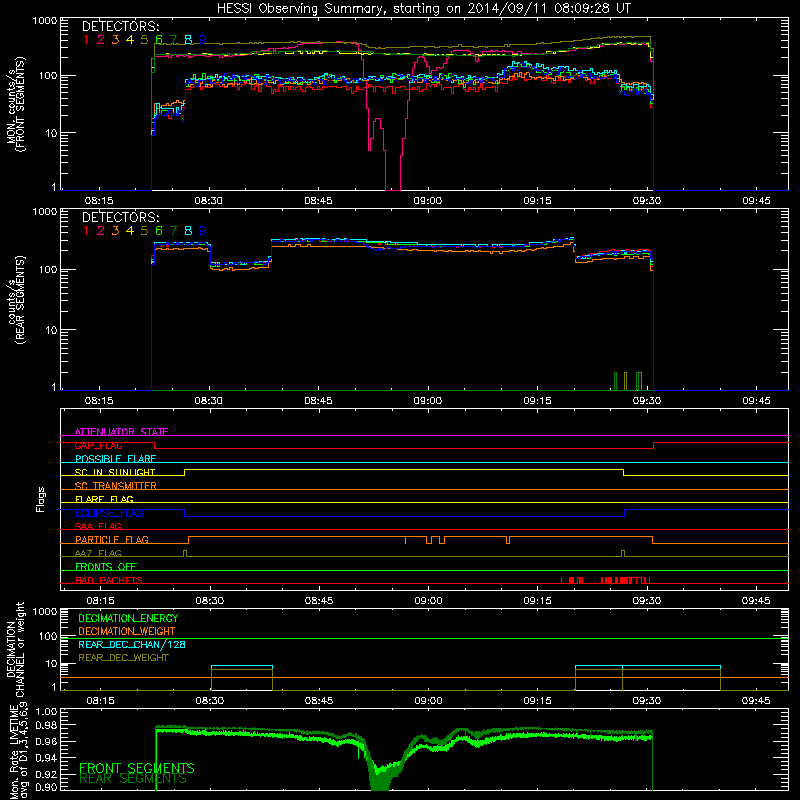This screenshot has height=800, width=800.
Task: Click the PARTICLE_FLAG label
Action: pos(112,539)
